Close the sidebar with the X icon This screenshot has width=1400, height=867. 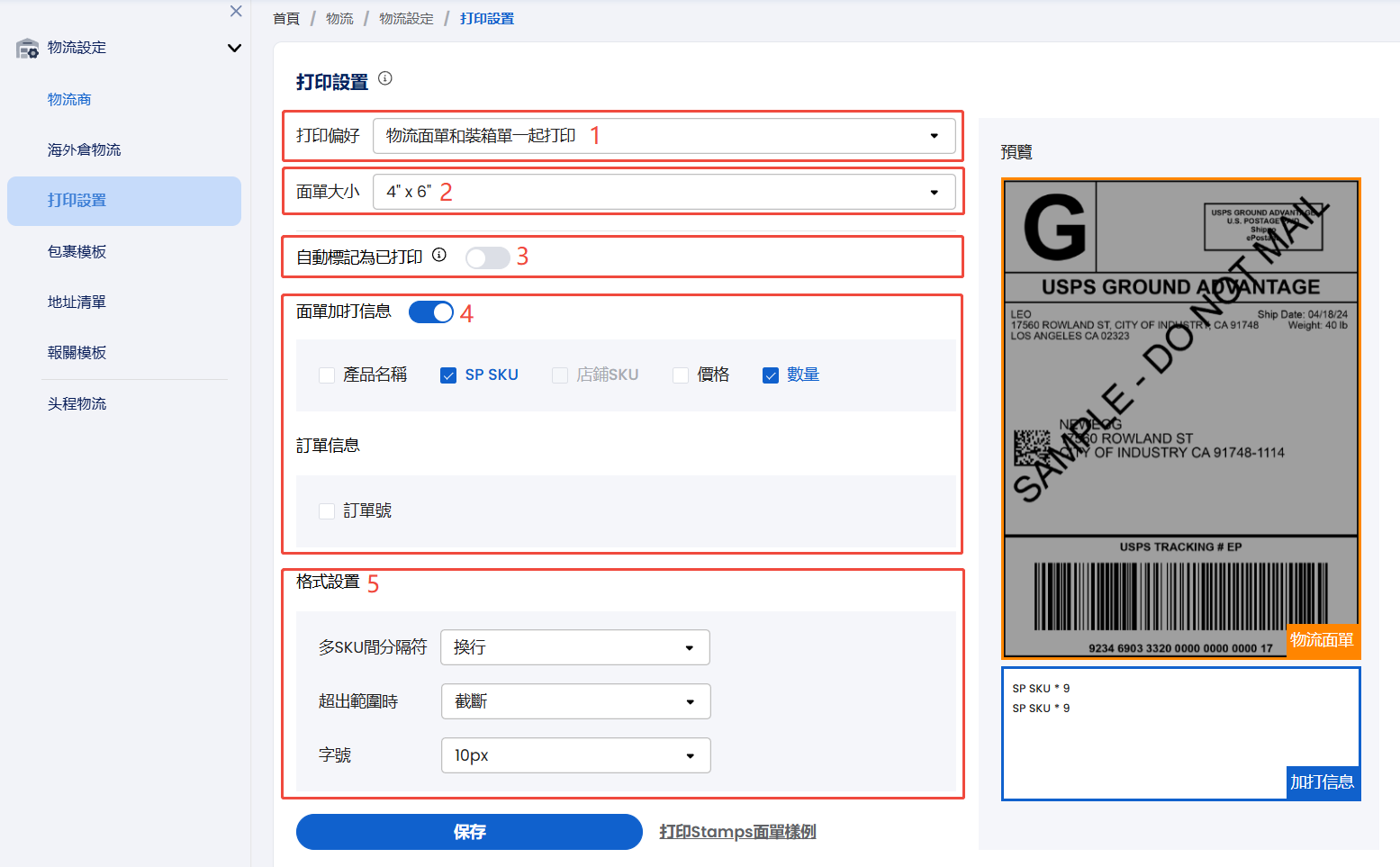[236, 11]
